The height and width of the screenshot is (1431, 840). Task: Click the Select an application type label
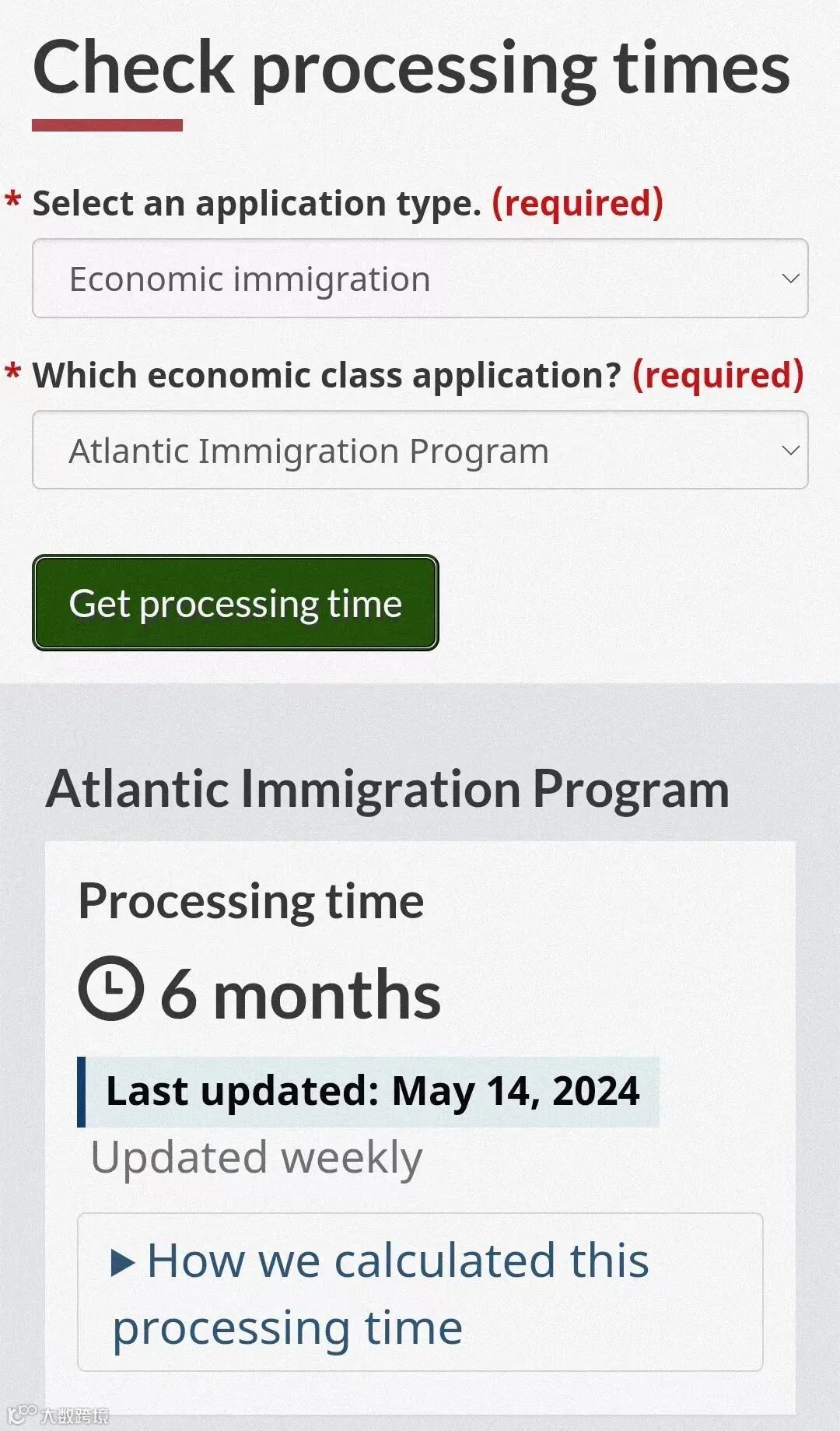[x=257, y=204]
